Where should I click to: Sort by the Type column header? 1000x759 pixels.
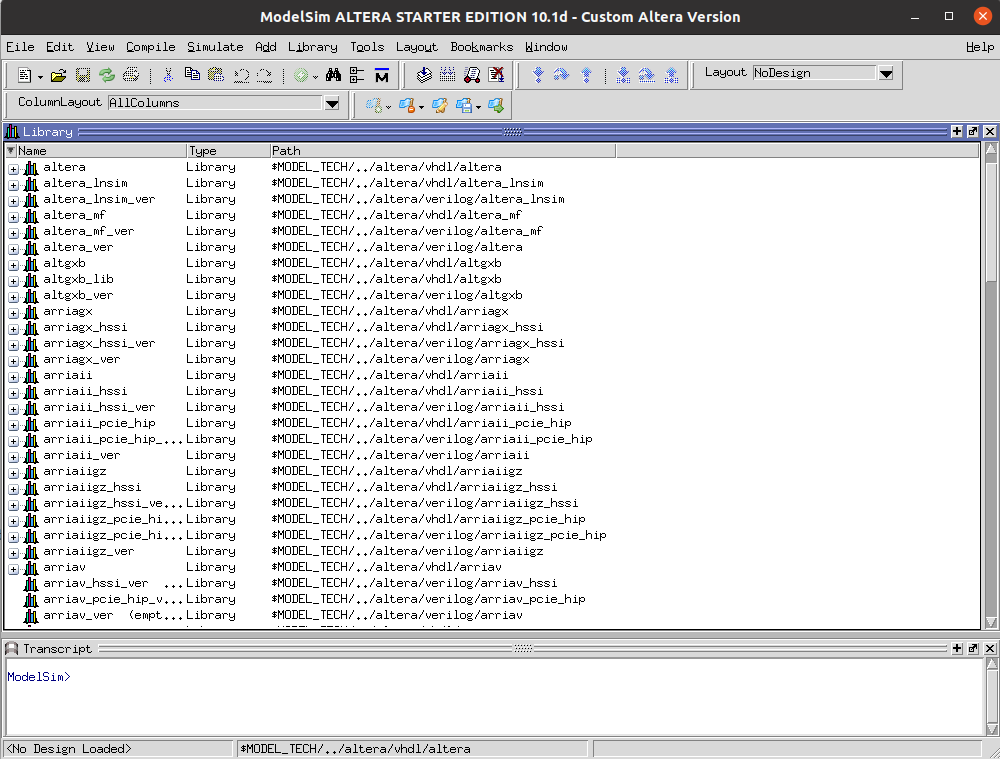coord(228,151)
